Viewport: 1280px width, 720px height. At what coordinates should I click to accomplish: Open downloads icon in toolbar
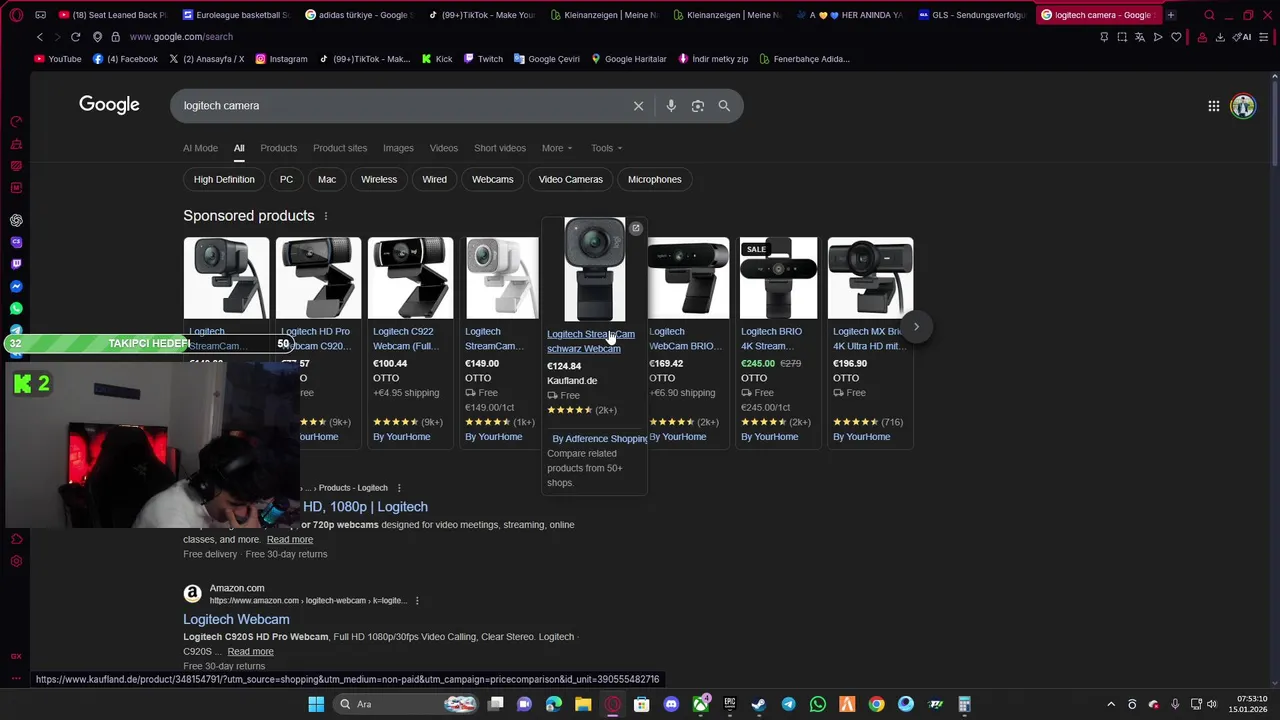tap(1220, 37)
